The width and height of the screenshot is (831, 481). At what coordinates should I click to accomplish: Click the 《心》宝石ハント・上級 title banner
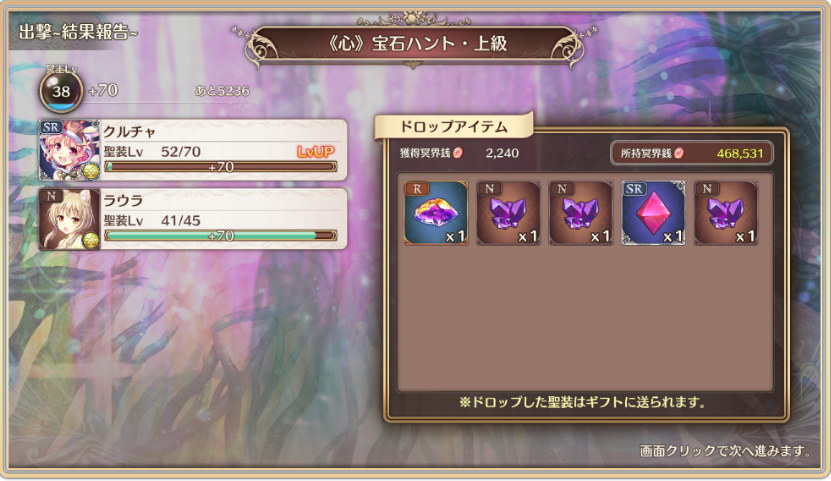pos(417,43)
